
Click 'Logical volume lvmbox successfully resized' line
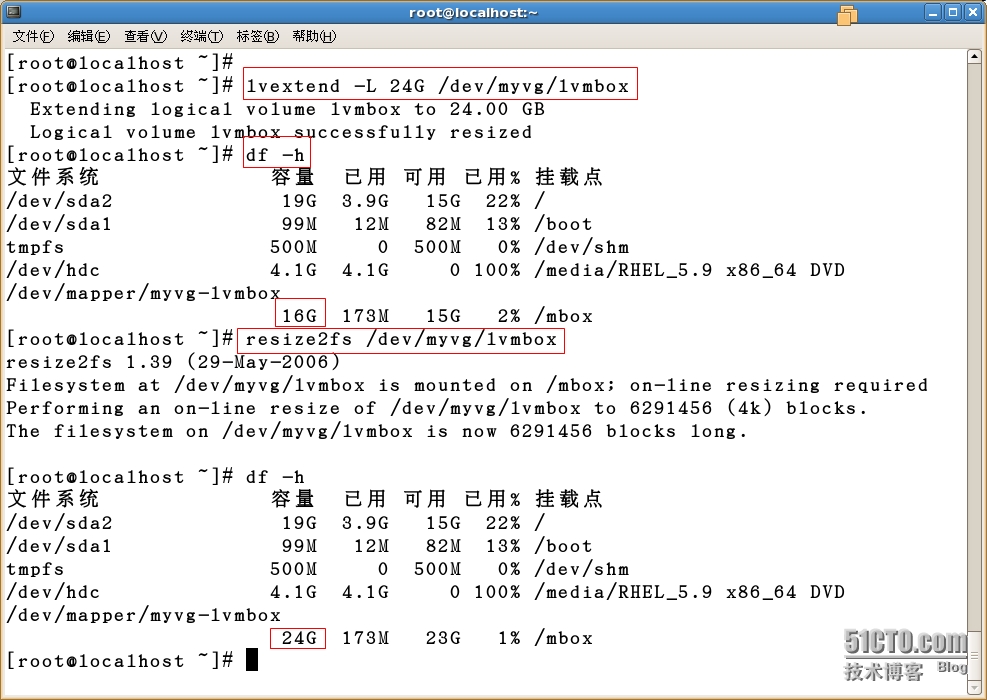(281, 132)
